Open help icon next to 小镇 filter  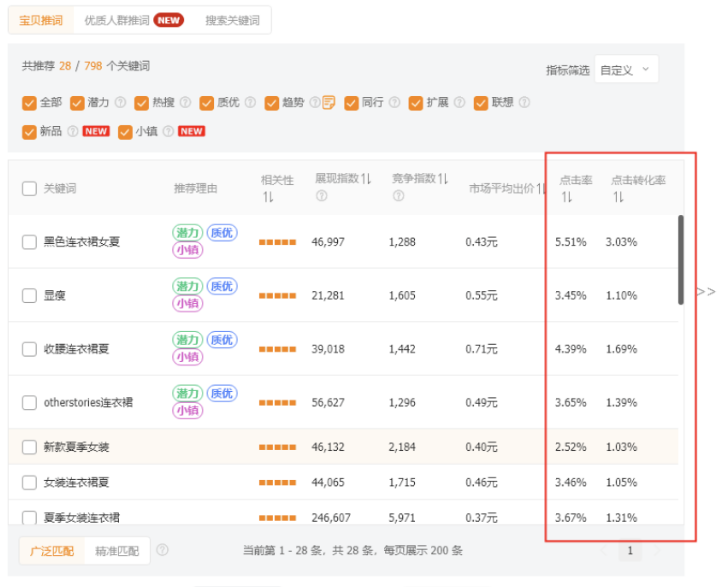point(169,131)
